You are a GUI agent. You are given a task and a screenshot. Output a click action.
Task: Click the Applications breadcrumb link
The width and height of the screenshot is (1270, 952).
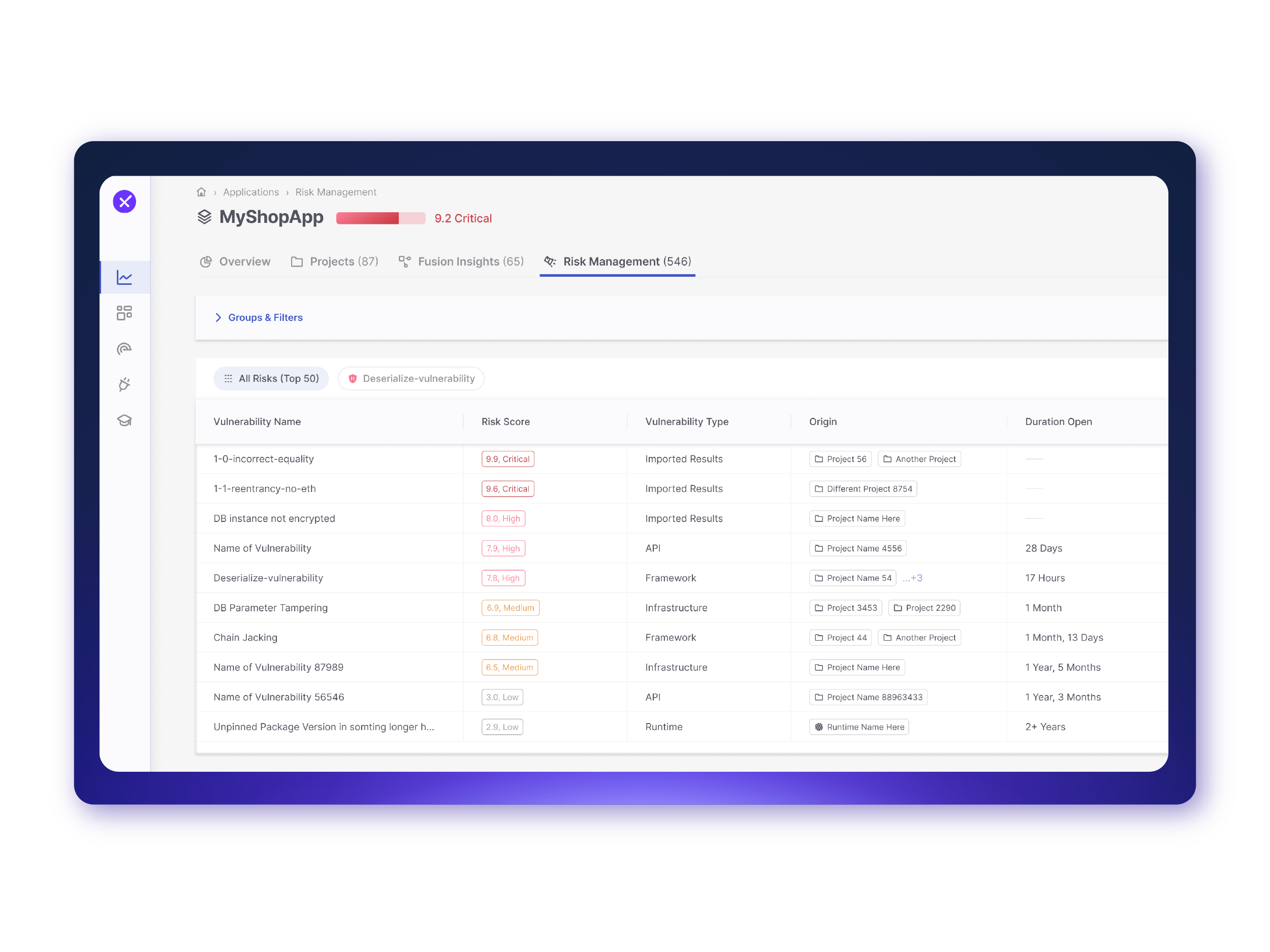251,192
